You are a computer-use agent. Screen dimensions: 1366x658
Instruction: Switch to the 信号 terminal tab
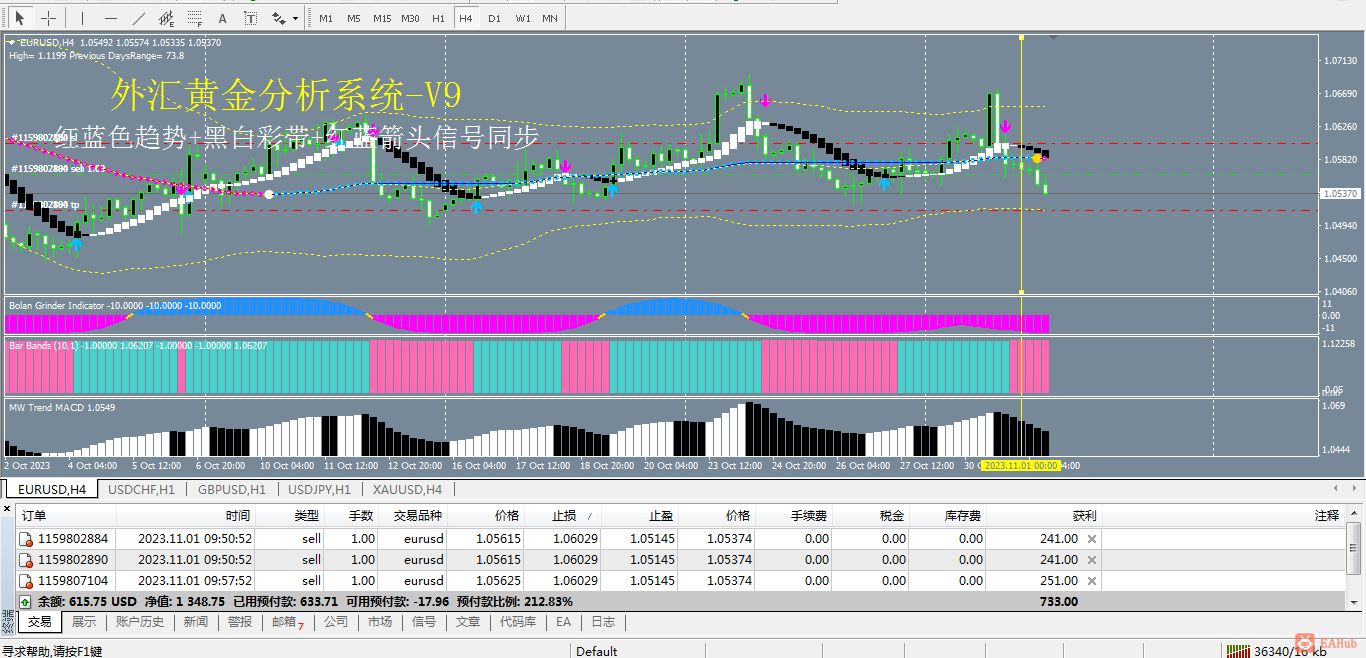pos(424,622)
